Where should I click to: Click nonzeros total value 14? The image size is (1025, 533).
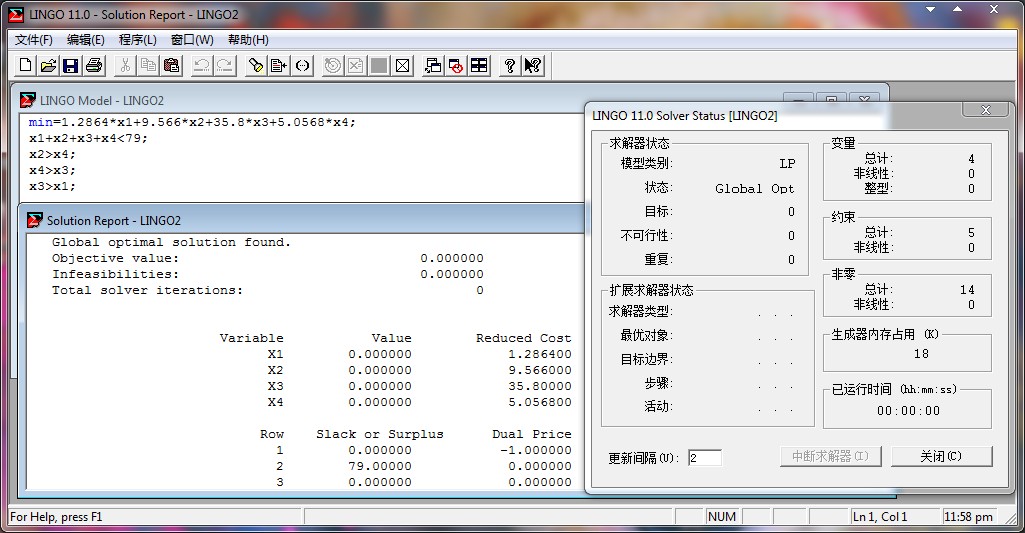967,289
